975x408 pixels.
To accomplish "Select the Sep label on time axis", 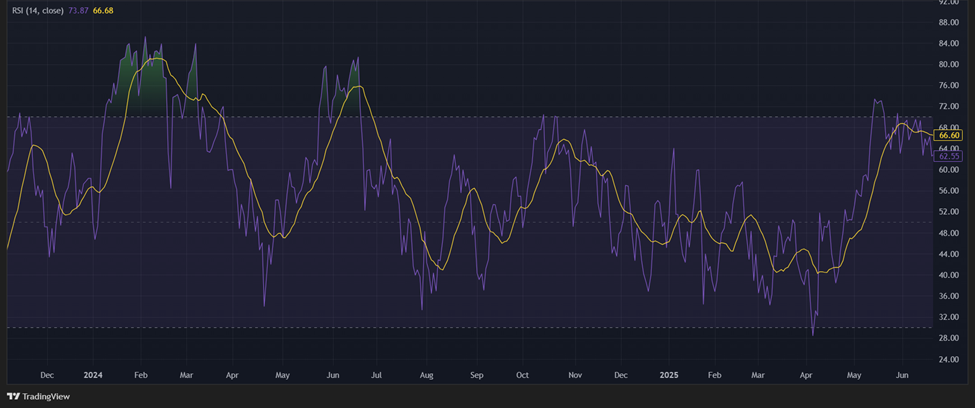I will point(476,375).
